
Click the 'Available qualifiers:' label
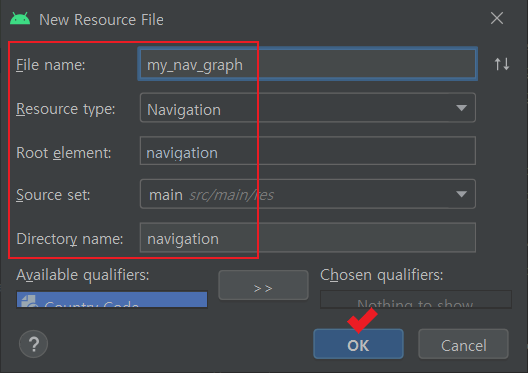[x=82, y=275]
